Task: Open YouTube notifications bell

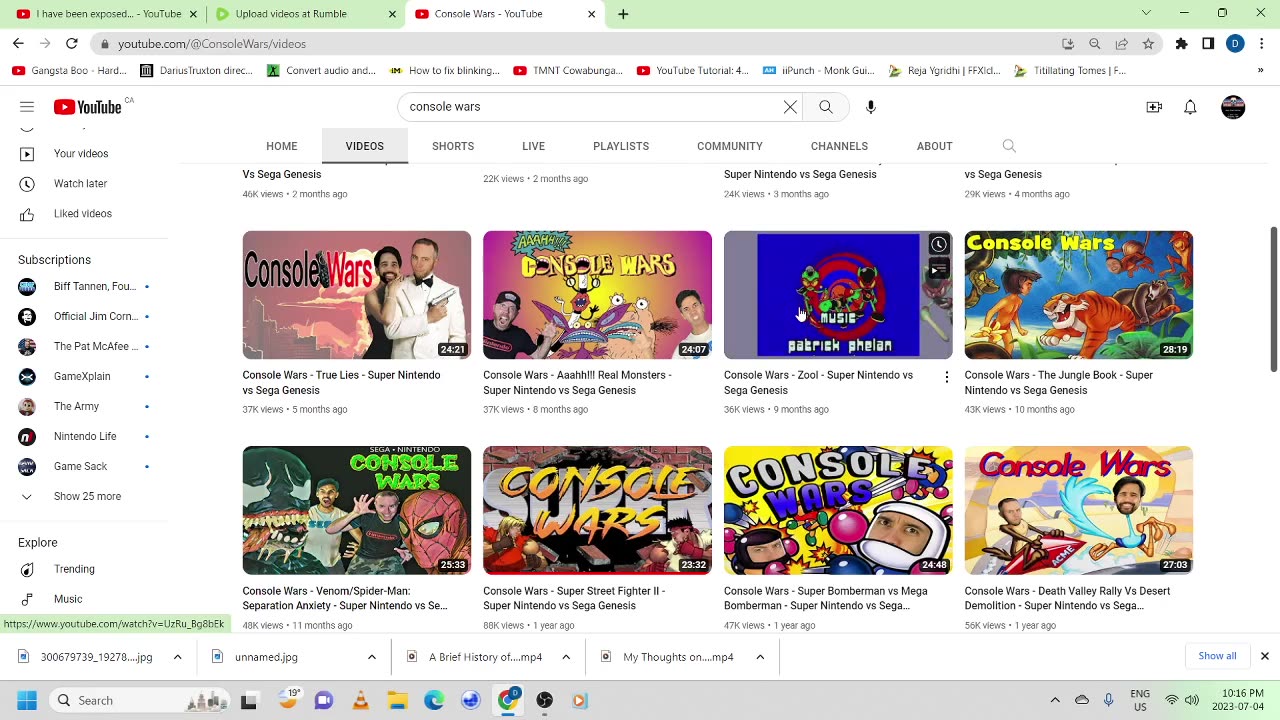Action: point(1190,107)
